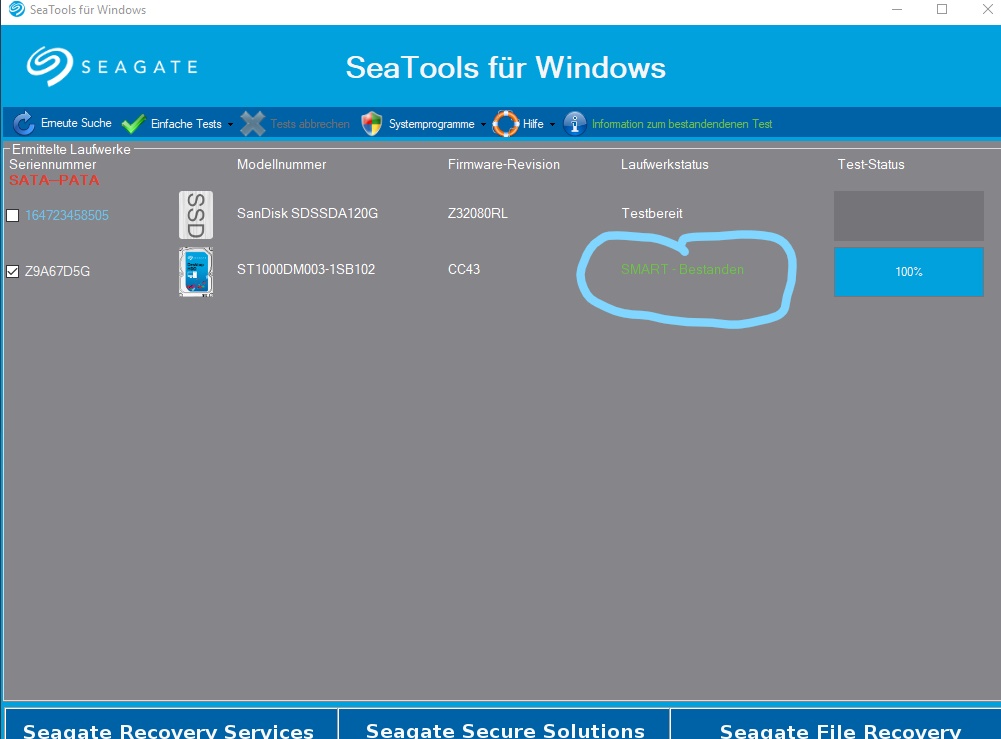1001x739 pixels.
Task: Open the Hilfe menu label
Action: pyautogui.click(x=533, y=124)
